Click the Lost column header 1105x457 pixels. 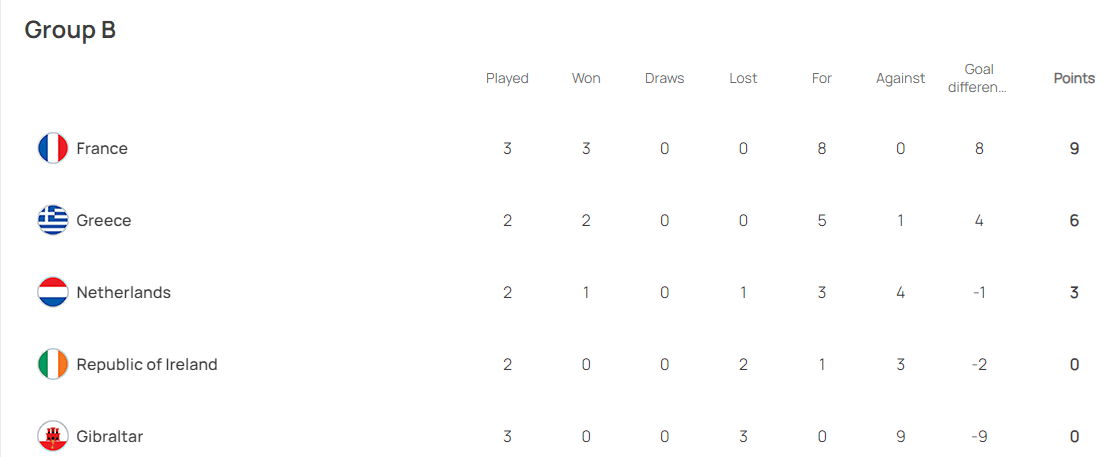click(743, 78)
